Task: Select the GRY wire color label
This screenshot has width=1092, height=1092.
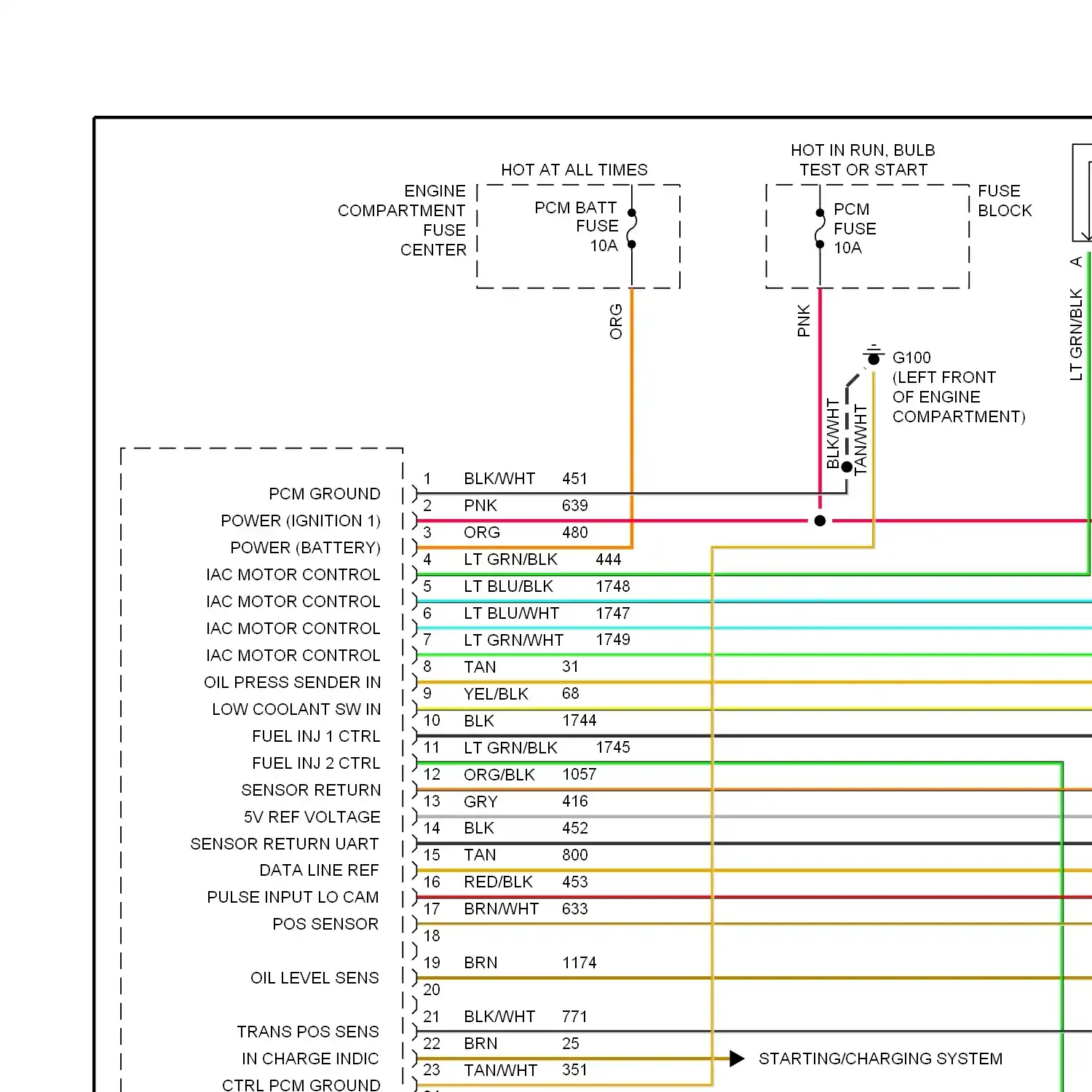Action: point(480,802)
